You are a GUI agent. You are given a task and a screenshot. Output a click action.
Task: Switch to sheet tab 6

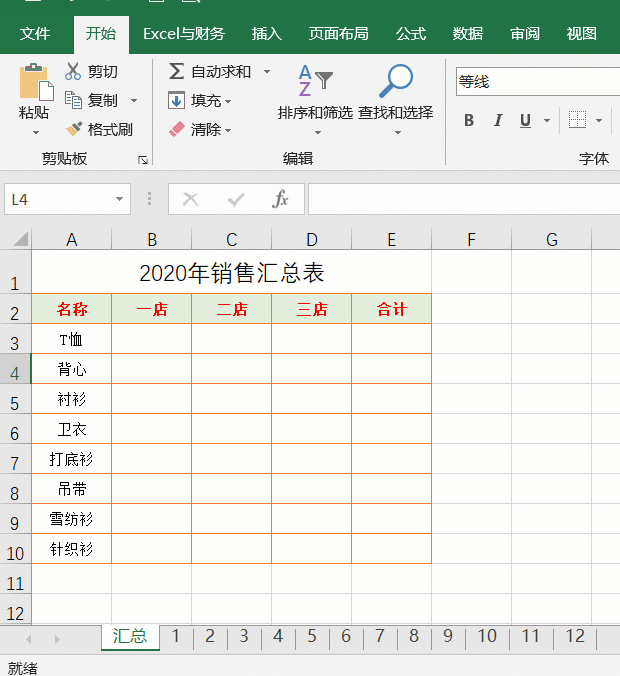point(346,636)
